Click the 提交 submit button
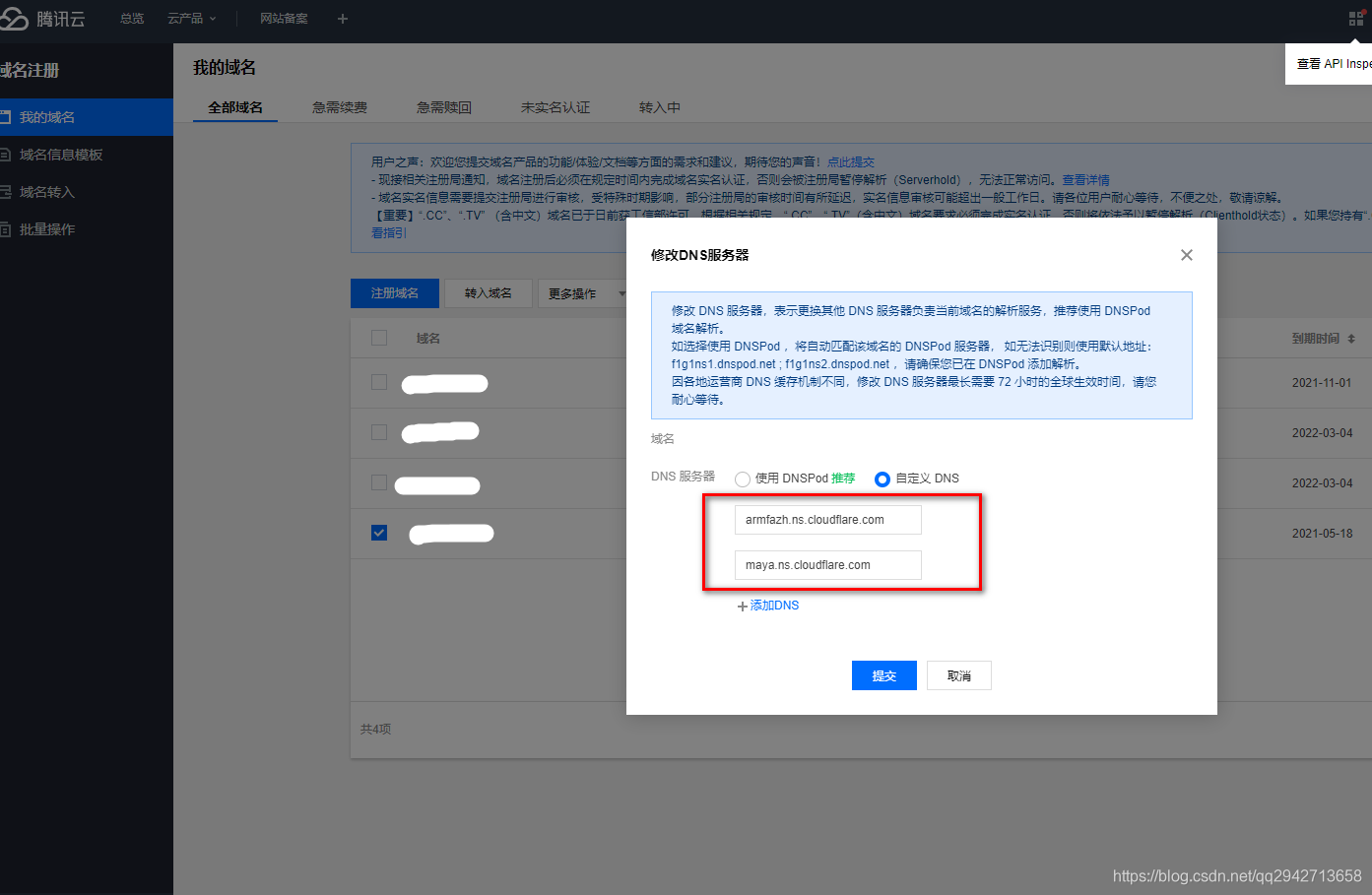1372x895 pixels. (x=884, y=675)
